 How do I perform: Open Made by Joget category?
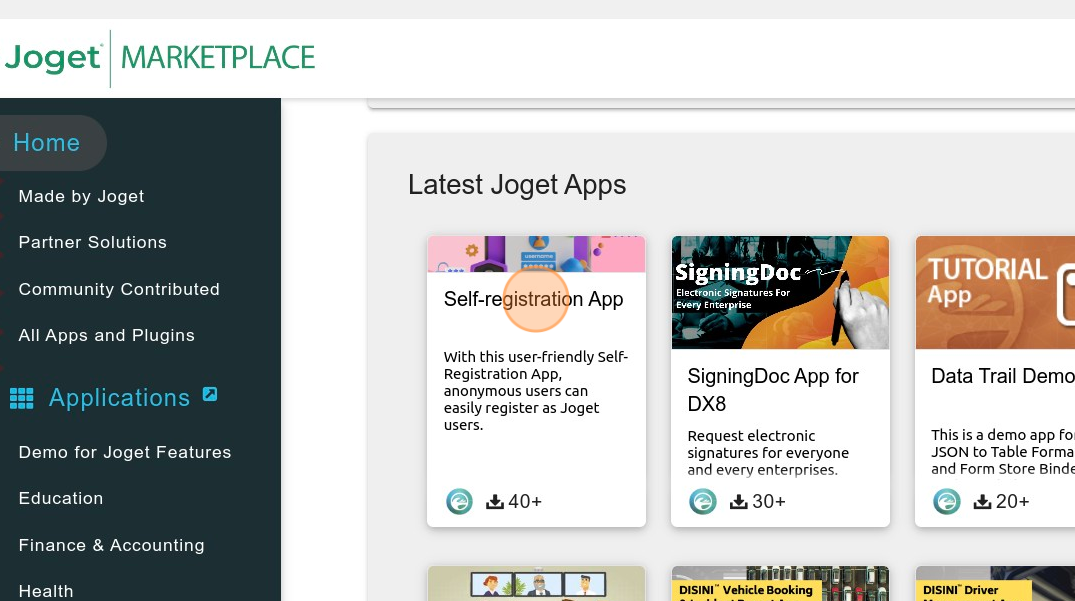tap(82, 196)
